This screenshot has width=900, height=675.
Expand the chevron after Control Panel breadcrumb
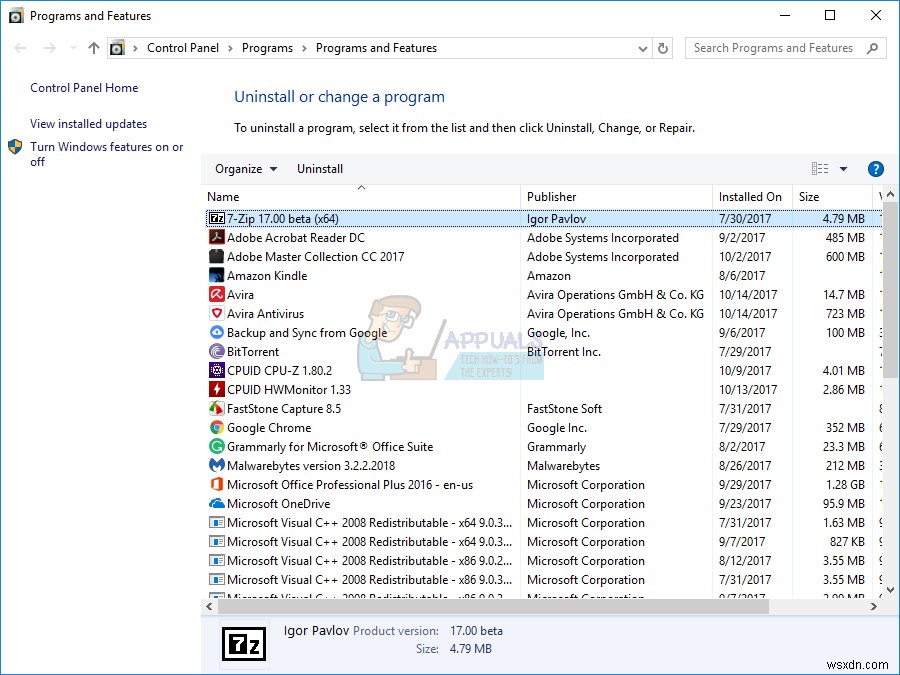(230, 48)
